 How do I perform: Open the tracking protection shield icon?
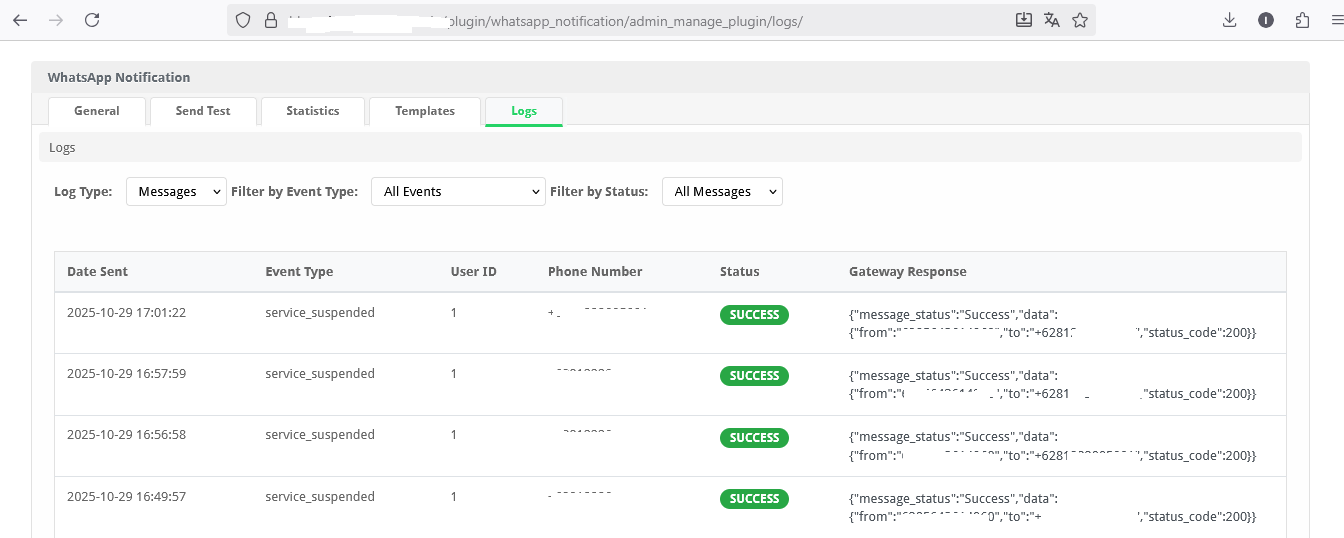pos(243,20)
